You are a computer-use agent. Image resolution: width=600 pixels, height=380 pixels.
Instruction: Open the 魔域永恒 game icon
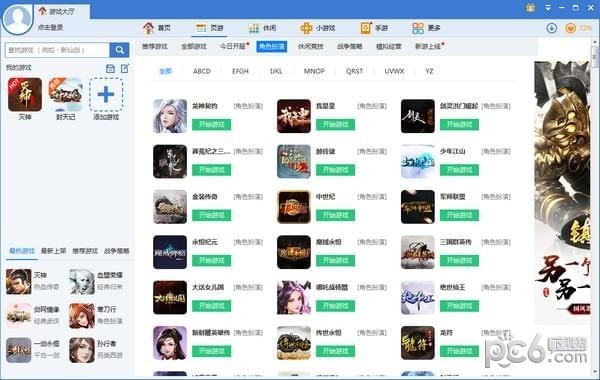point(294,252)
